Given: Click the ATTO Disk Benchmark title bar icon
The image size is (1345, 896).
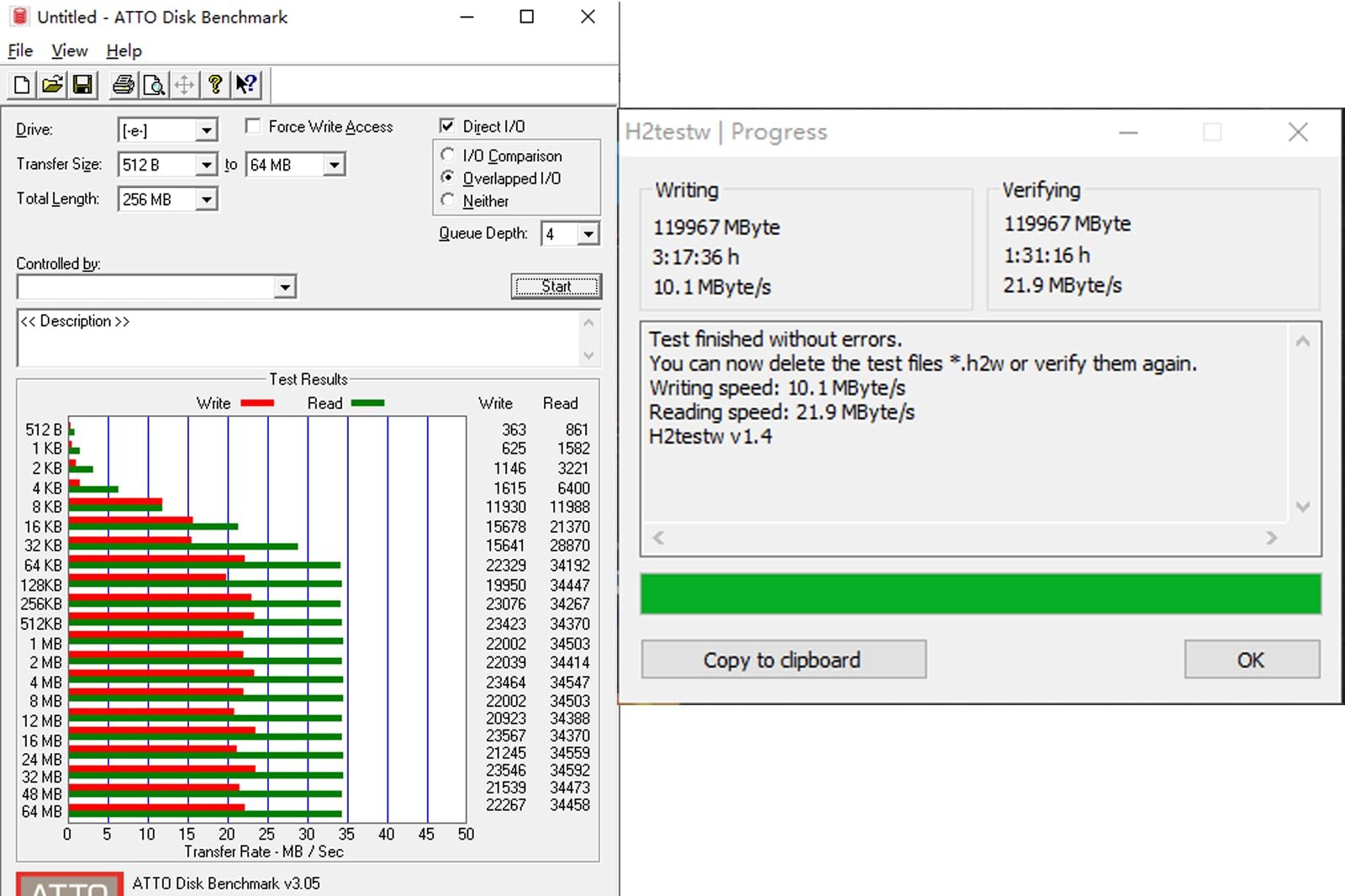Looking at the screenshot, I should 19,17.
